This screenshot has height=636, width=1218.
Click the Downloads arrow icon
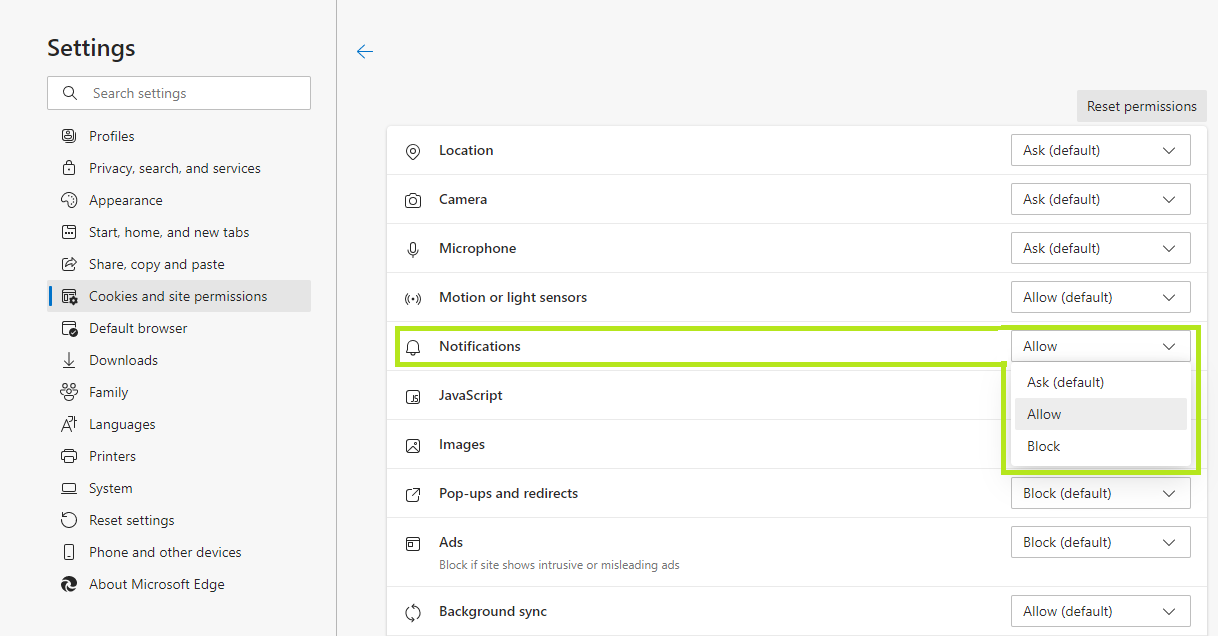pyautogui.click(x=69, y=360)
